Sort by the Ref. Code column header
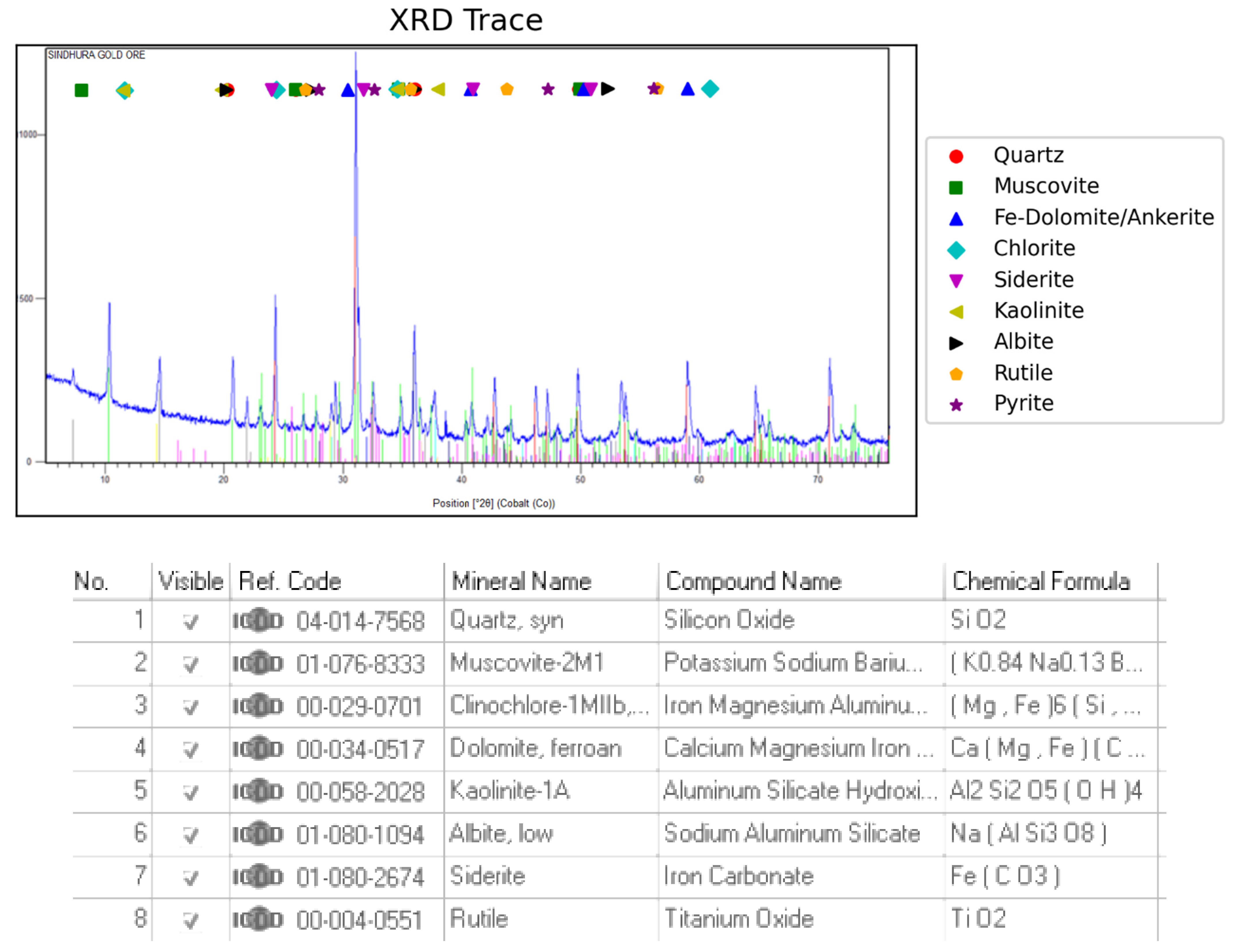The image size is (1236, 952). point(290,581)
